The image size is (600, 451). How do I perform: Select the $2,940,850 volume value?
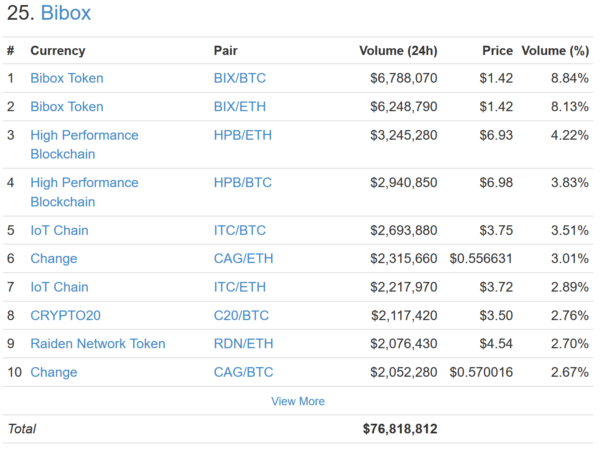coord(403,182)
